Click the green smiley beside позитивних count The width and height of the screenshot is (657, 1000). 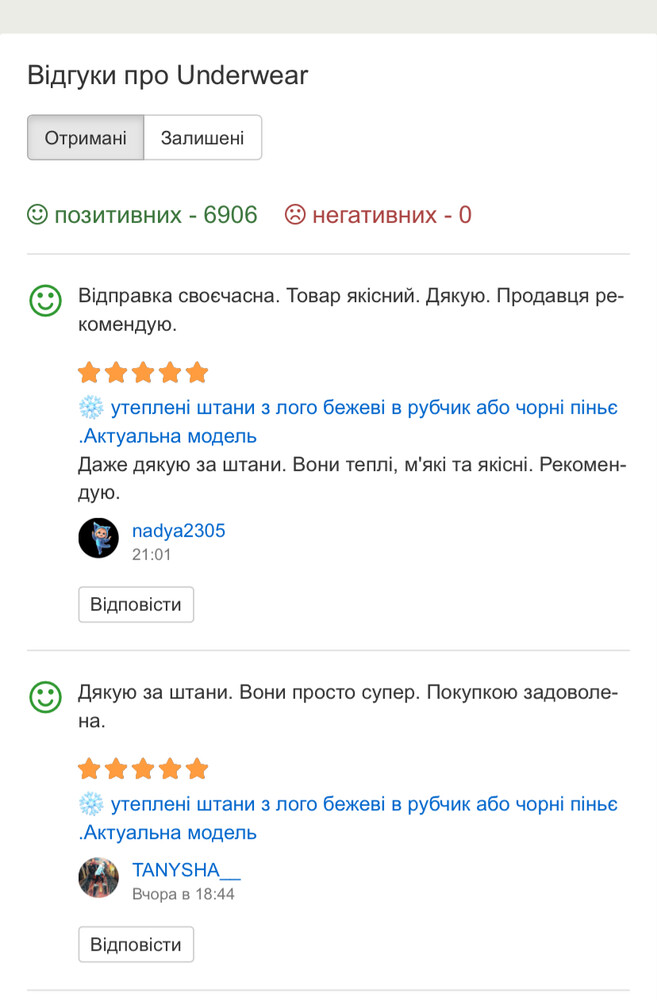tap(37, 215)
